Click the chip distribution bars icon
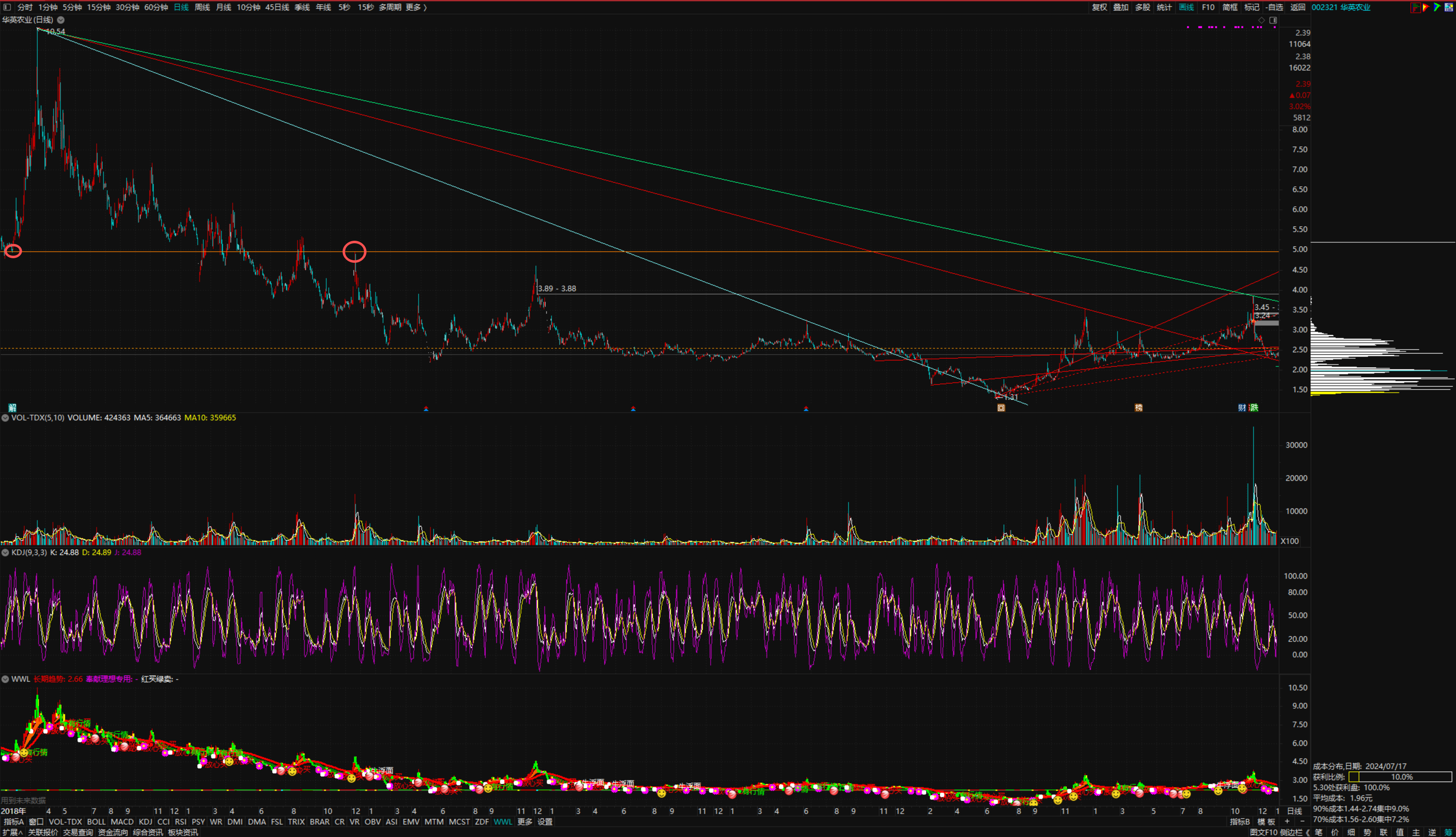 (1416, 7)
